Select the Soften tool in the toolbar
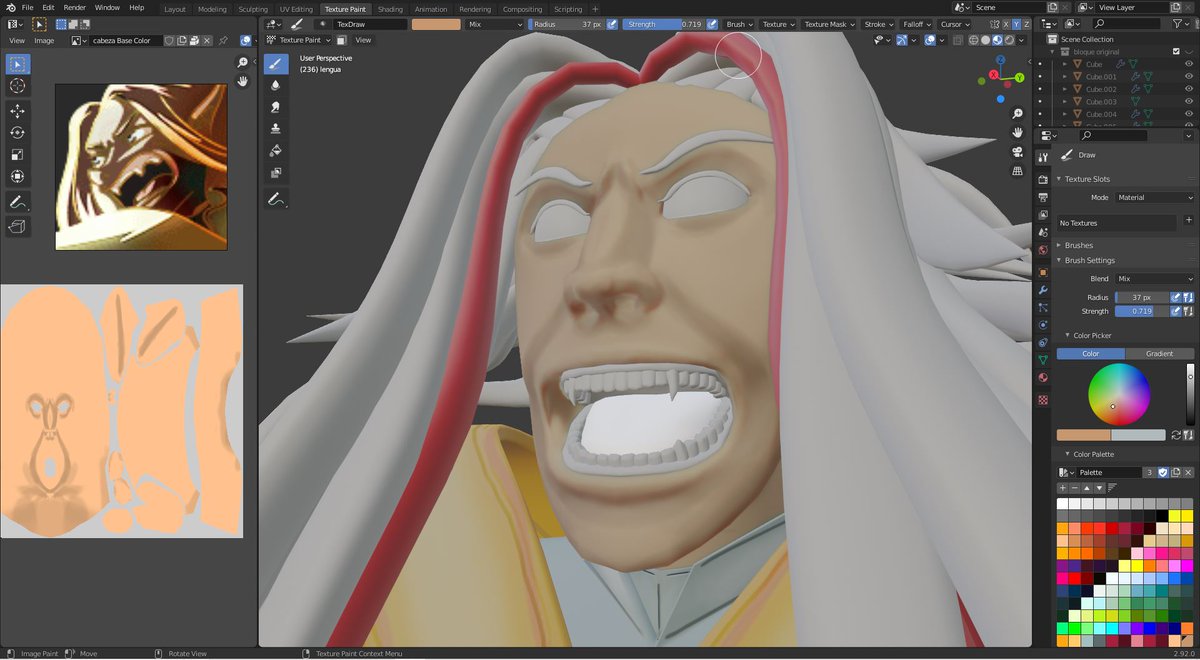1200x660 pixels. (275, 85)
